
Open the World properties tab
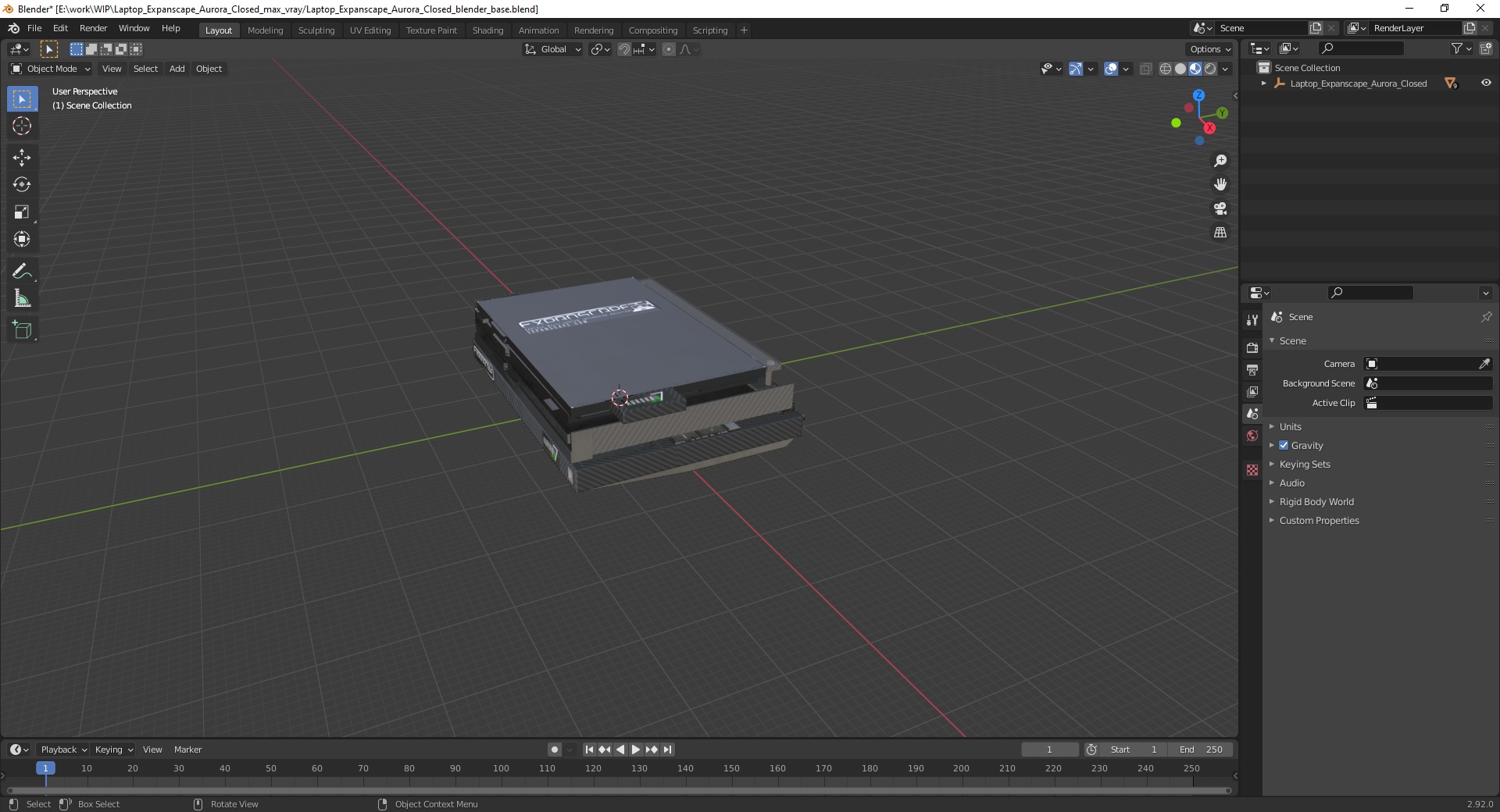1252,436
